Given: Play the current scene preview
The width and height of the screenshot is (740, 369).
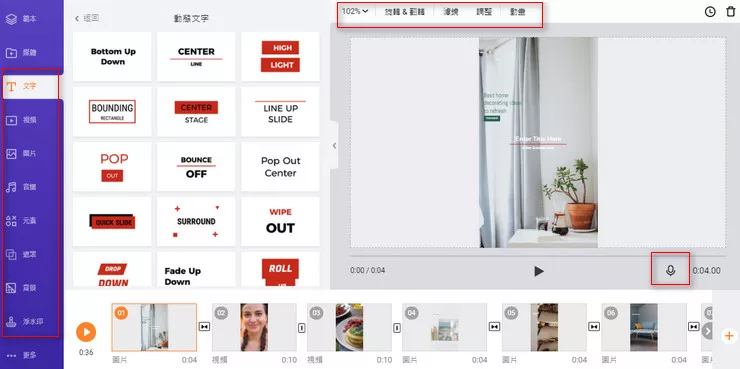Looking at the screenshot, I should (538, 271).
